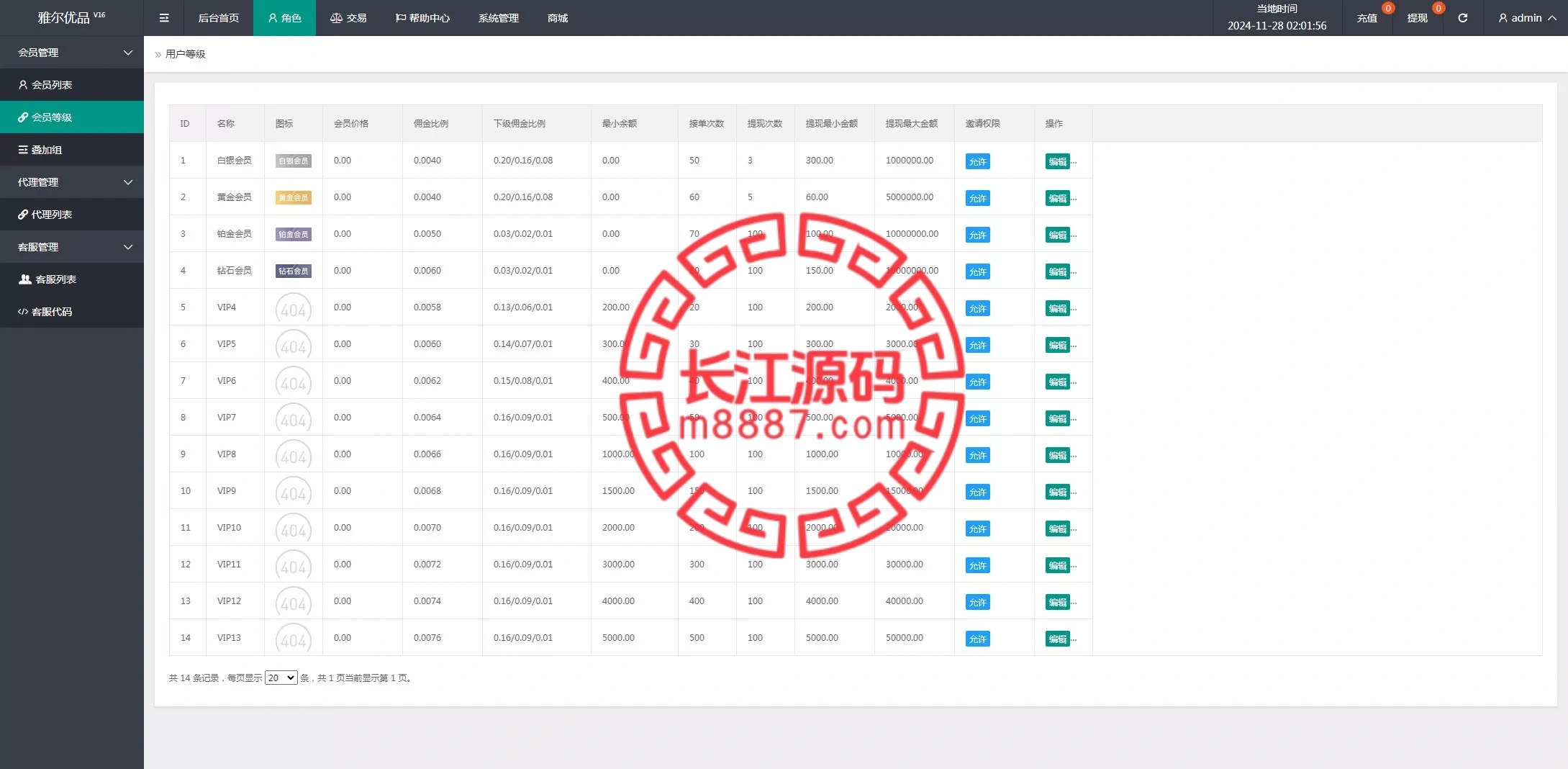This screenshot has width=1568, height=769.
Task: Click 编辑 button for VIP9 row
Action: pyautogui.click(x=1057, y=492)
